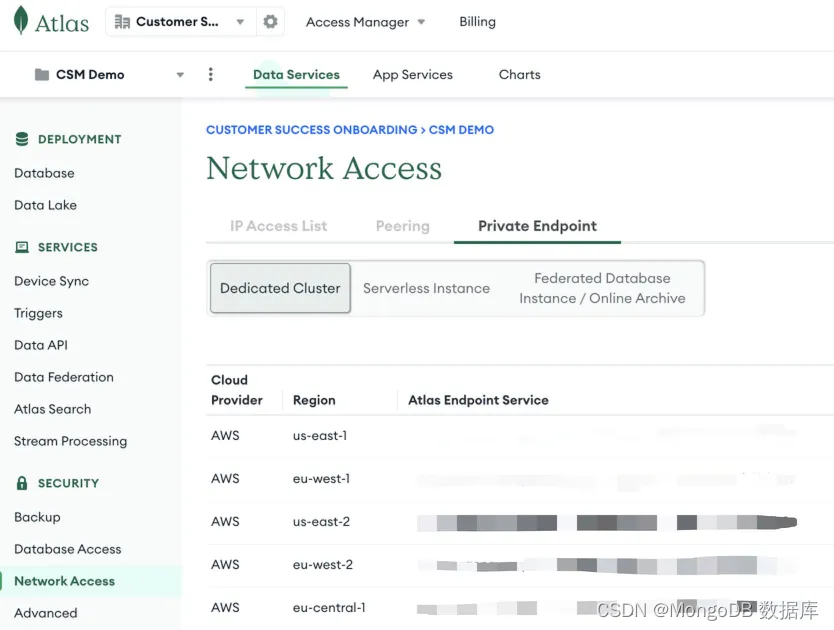Click the organization building icon

coord(122,22)
